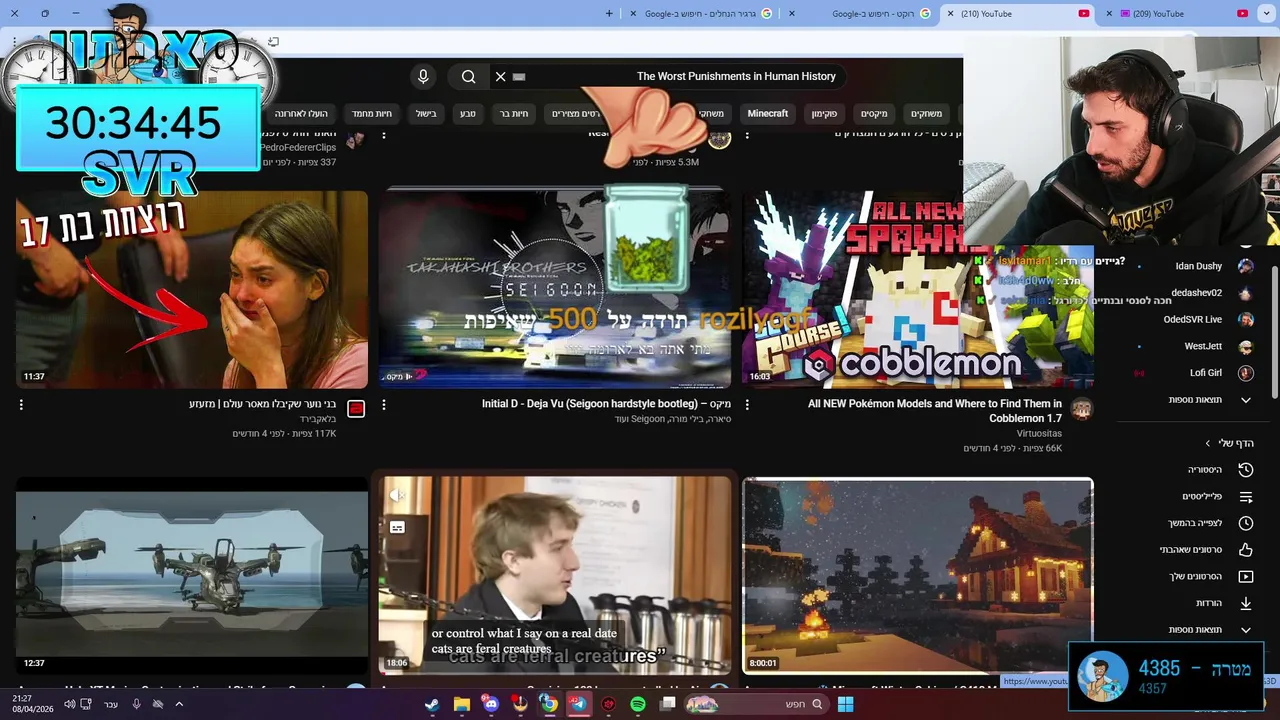1280x720 pixels.
Task: Open the crying girl video thumbnail
Action: pos(192,289)
